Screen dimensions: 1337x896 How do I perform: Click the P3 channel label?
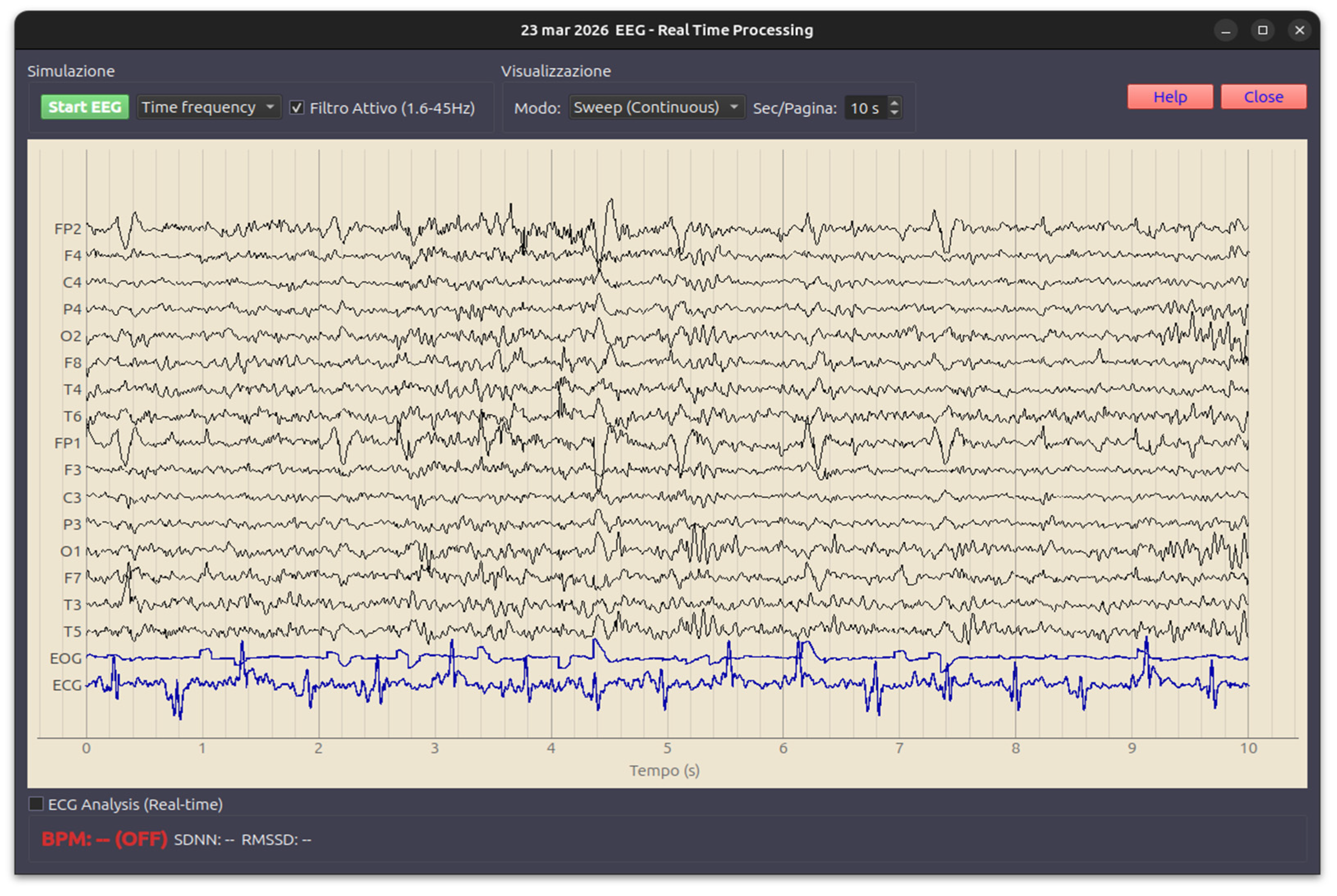(x=72, y=524)
